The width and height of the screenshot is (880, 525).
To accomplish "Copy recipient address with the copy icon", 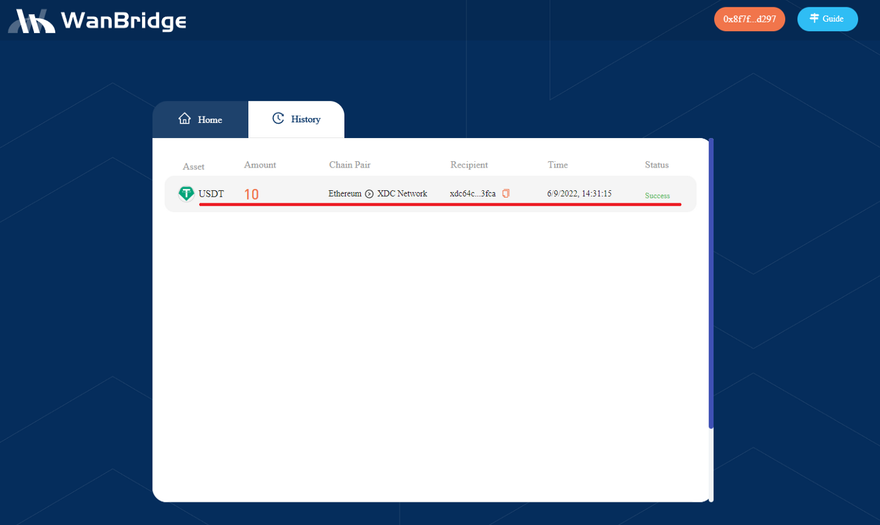I will point(506,193).
